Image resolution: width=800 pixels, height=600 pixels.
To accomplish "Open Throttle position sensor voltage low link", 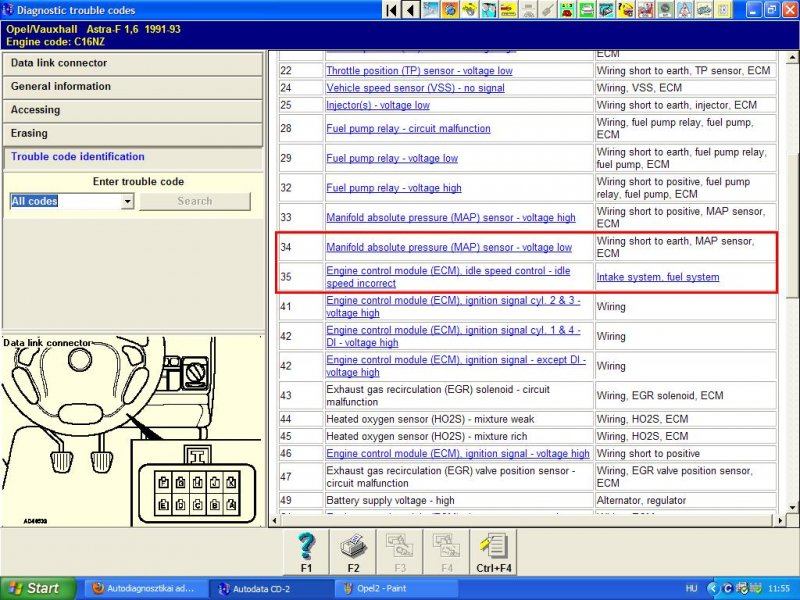I will pos(419,71).
